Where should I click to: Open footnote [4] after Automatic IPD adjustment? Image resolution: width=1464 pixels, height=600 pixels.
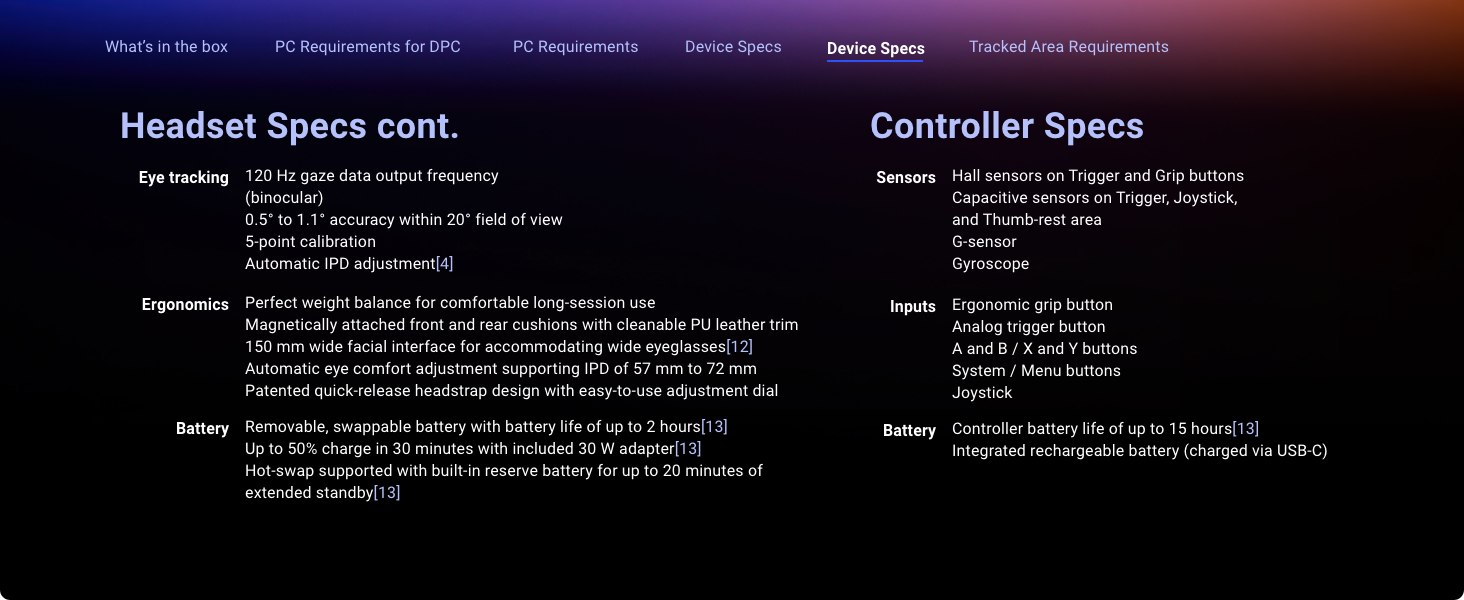(444, 264)
